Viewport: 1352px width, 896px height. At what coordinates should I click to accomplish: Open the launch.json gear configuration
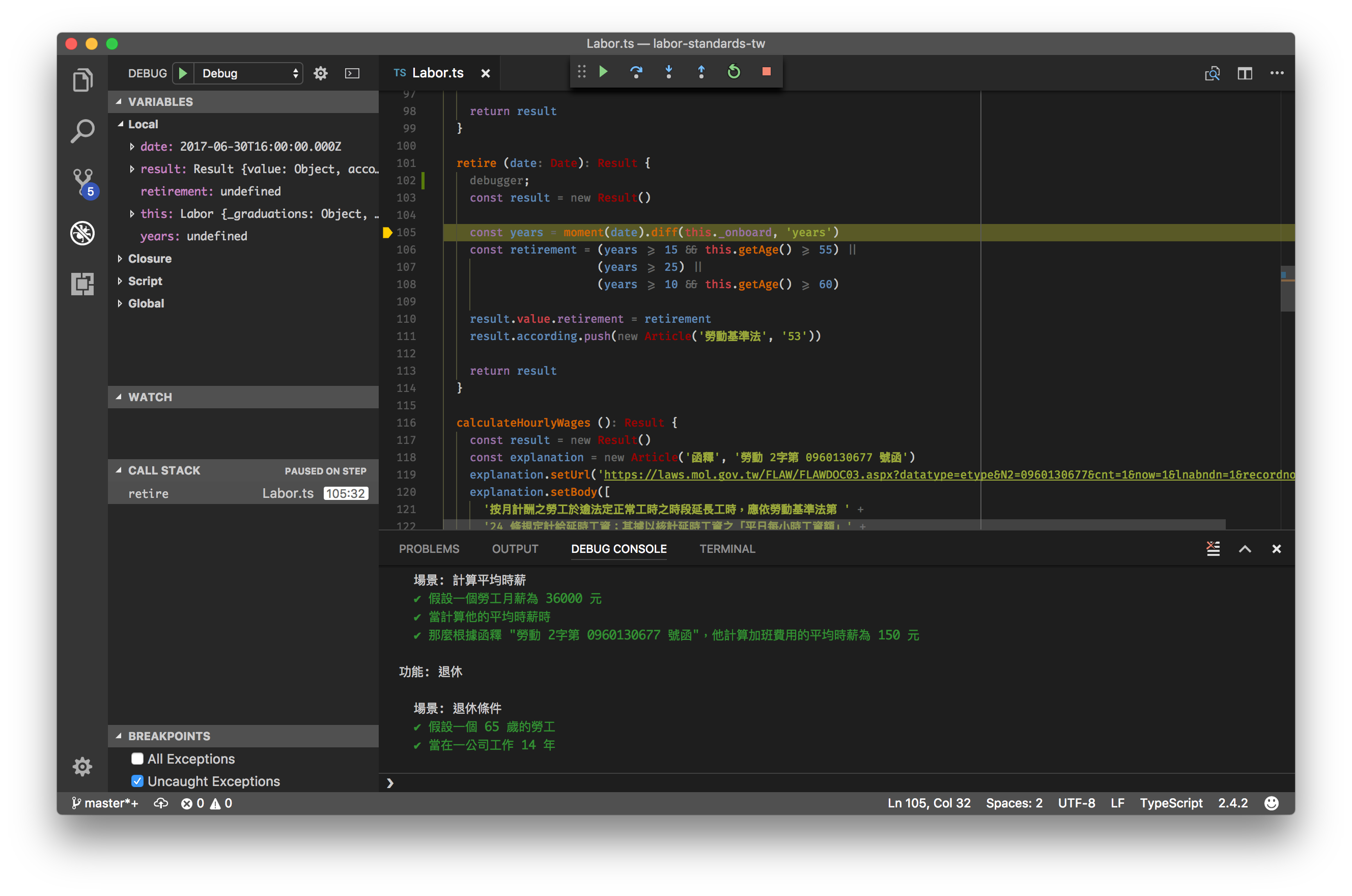pos(320,73)
